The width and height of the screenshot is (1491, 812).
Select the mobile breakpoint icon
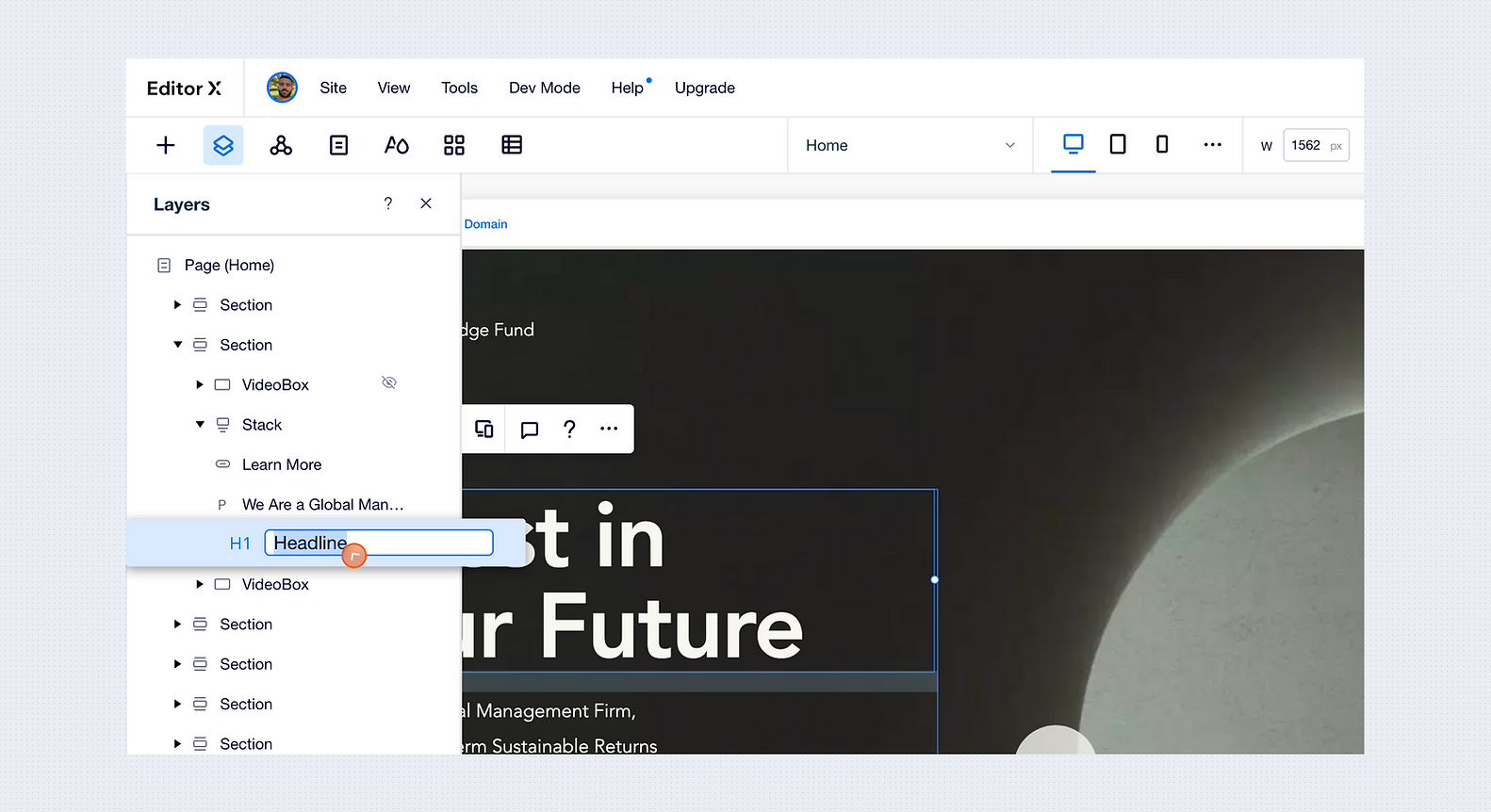click(1162, 144)
